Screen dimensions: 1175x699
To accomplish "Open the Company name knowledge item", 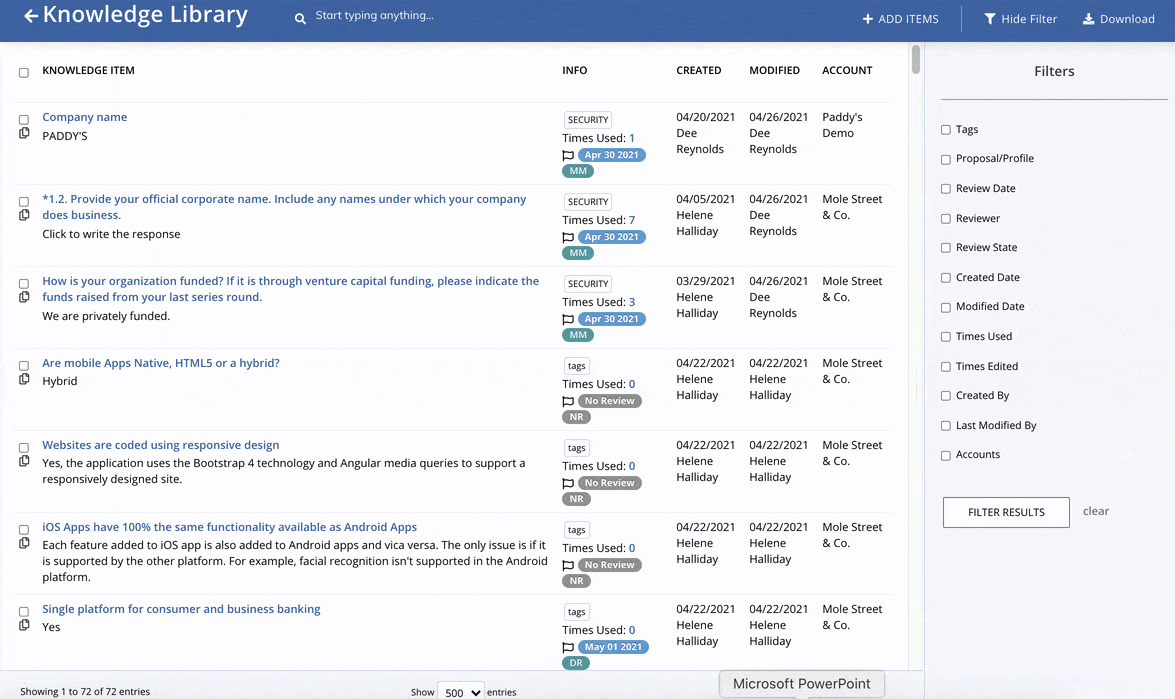I will tap(85, 117).
